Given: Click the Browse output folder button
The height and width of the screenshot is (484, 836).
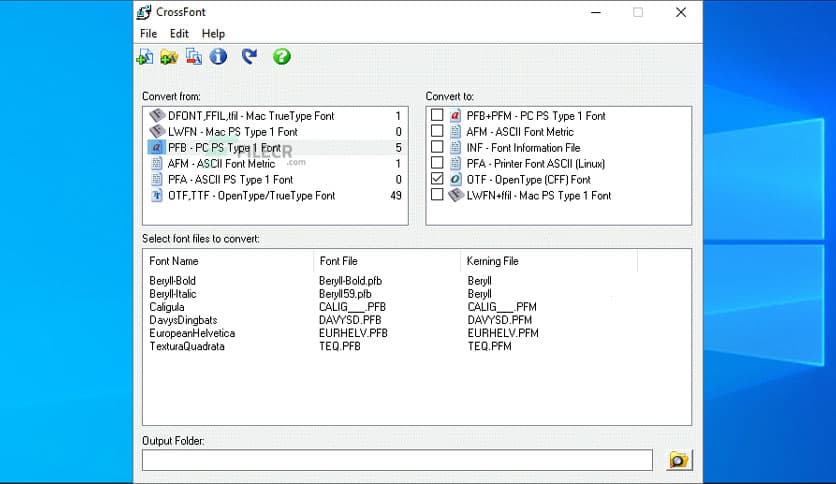Looking at the screenshot, I should (x=679, y=459).
